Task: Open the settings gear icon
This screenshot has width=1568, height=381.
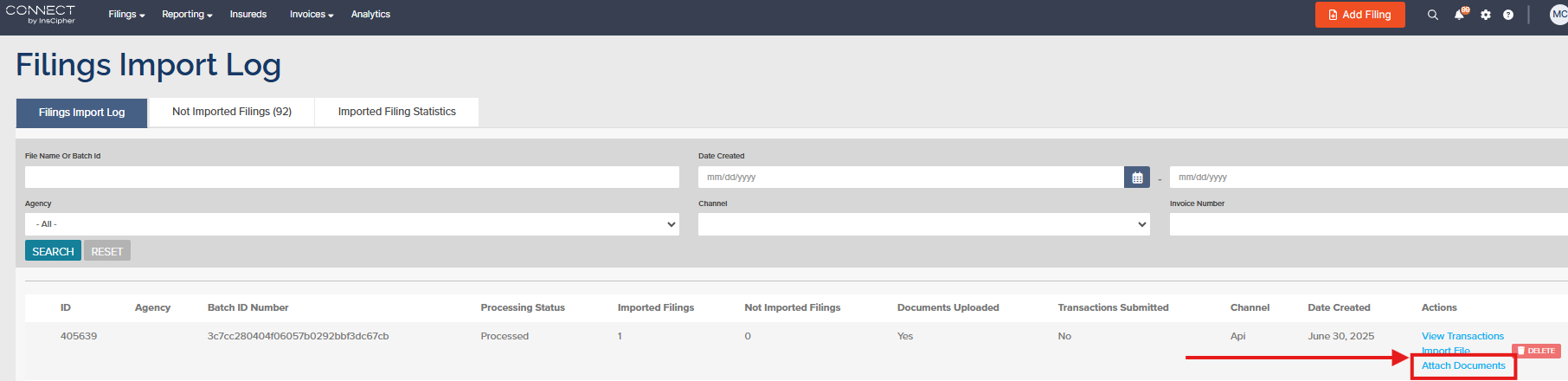Action: (x=1486, y=15)
